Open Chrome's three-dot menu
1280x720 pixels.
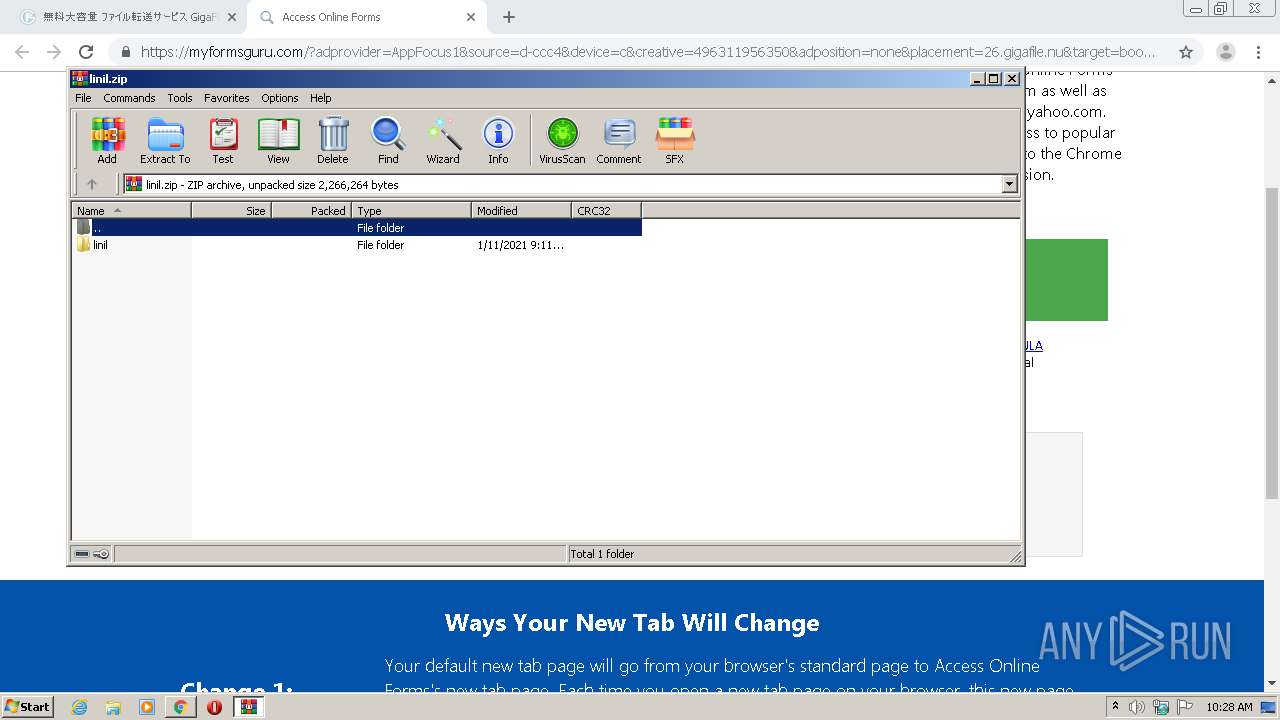click(x=1258, y=52)
